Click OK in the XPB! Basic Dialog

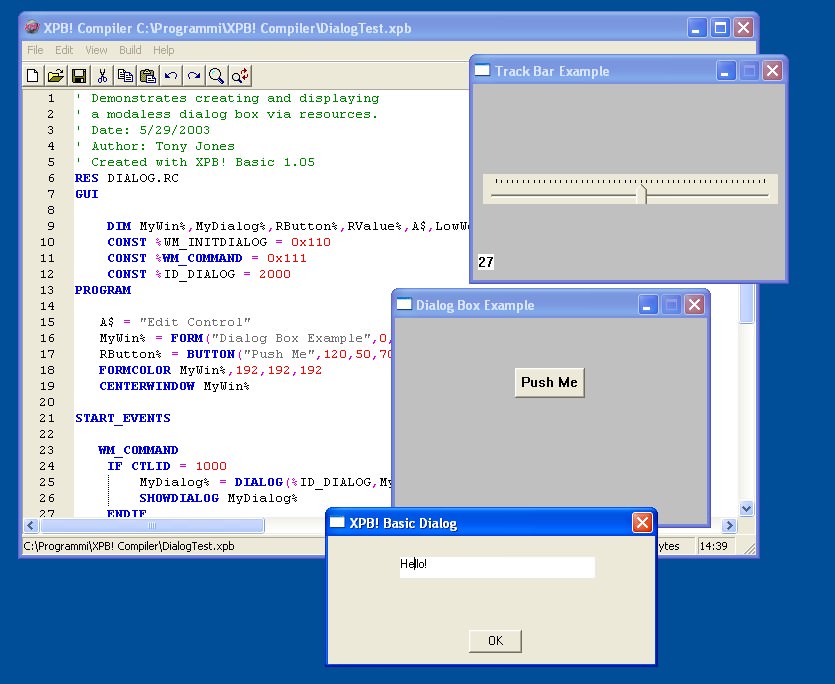(495, 641)
